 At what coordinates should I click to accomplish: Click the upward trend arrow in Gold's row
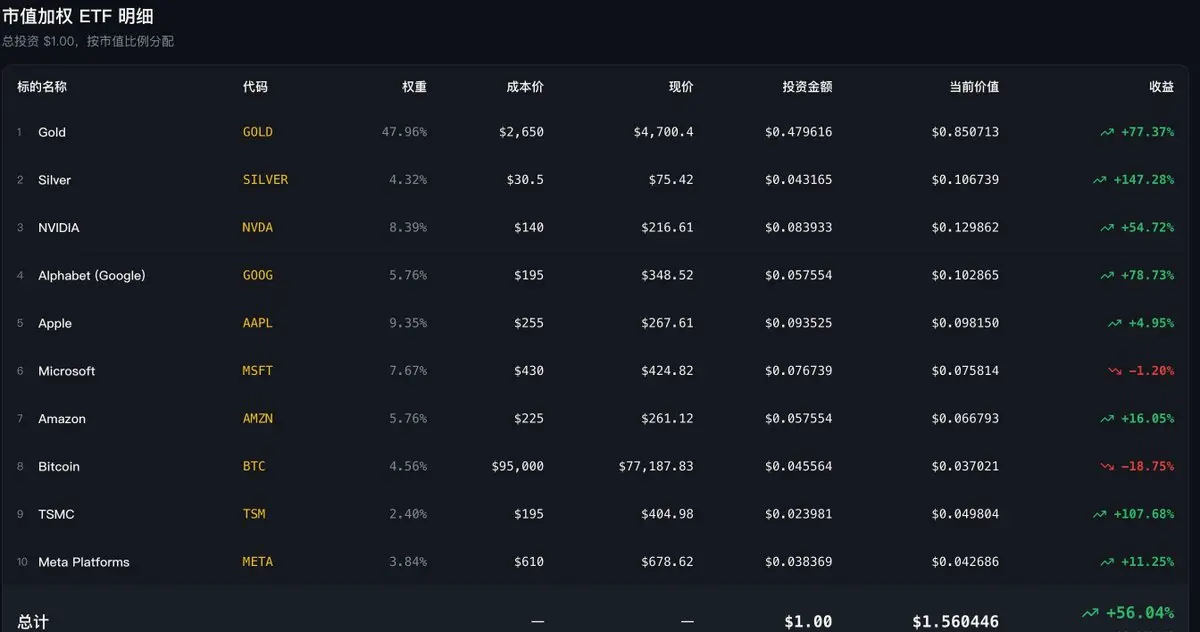click(x=1107, y=132)
